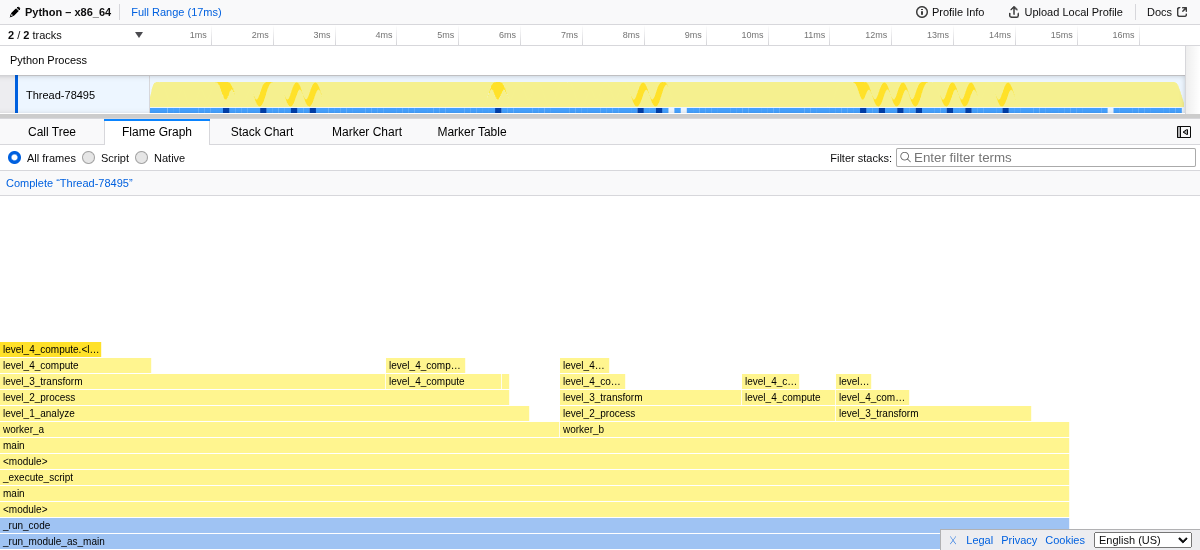Image resolution: width=1200 pixels, height=550 pixels.
Task: Open the Privacy link
Action: click(x=1019, y=540)
